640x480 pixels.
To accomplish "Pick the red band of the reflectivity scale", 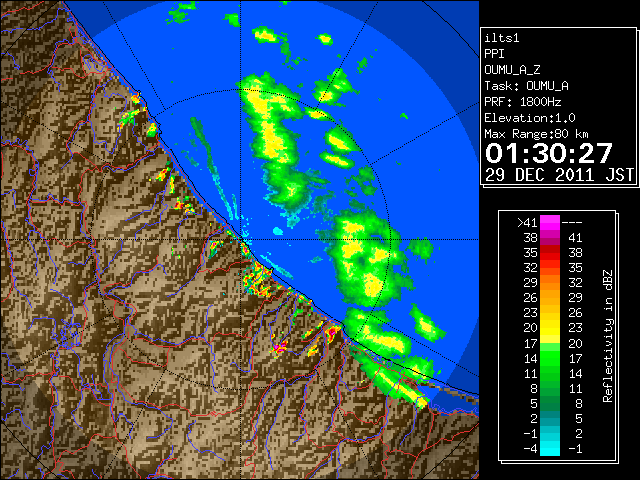I will (x=550, y=252).
